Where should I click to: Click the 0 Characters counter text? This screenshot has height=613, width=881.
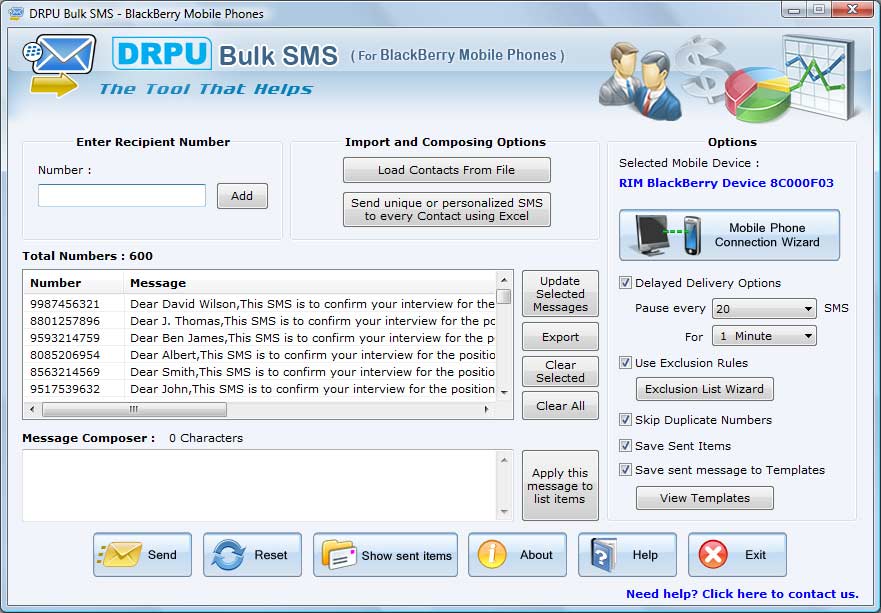[x=206, y=438]
